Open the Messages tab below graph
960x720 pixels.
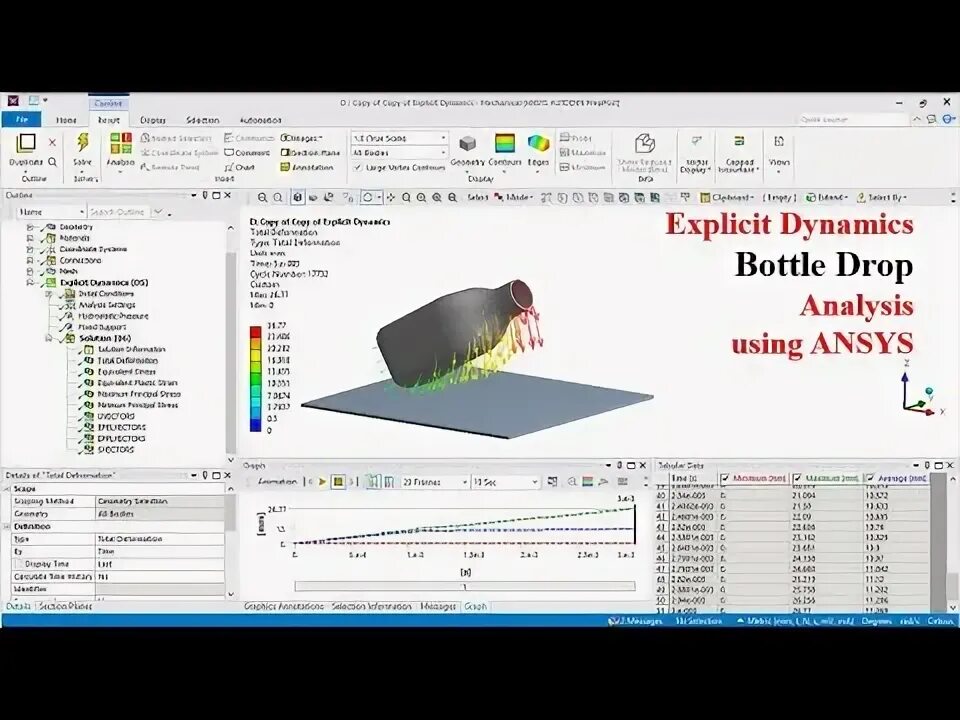pos(438,607)
